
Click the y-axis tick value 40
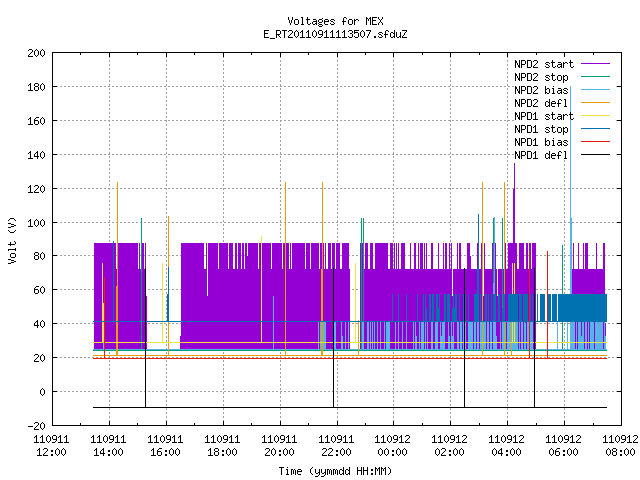(x=39, y=324)
